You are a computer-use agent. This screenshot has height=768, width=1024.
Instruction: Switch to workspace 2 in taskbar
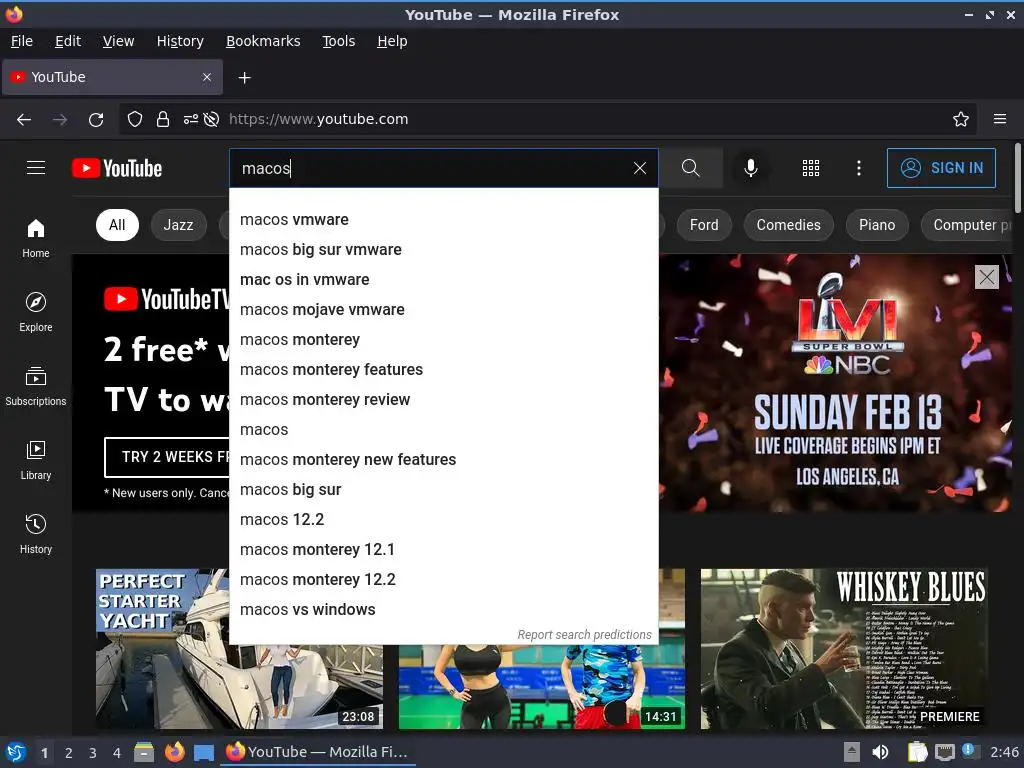click(69, 752)
